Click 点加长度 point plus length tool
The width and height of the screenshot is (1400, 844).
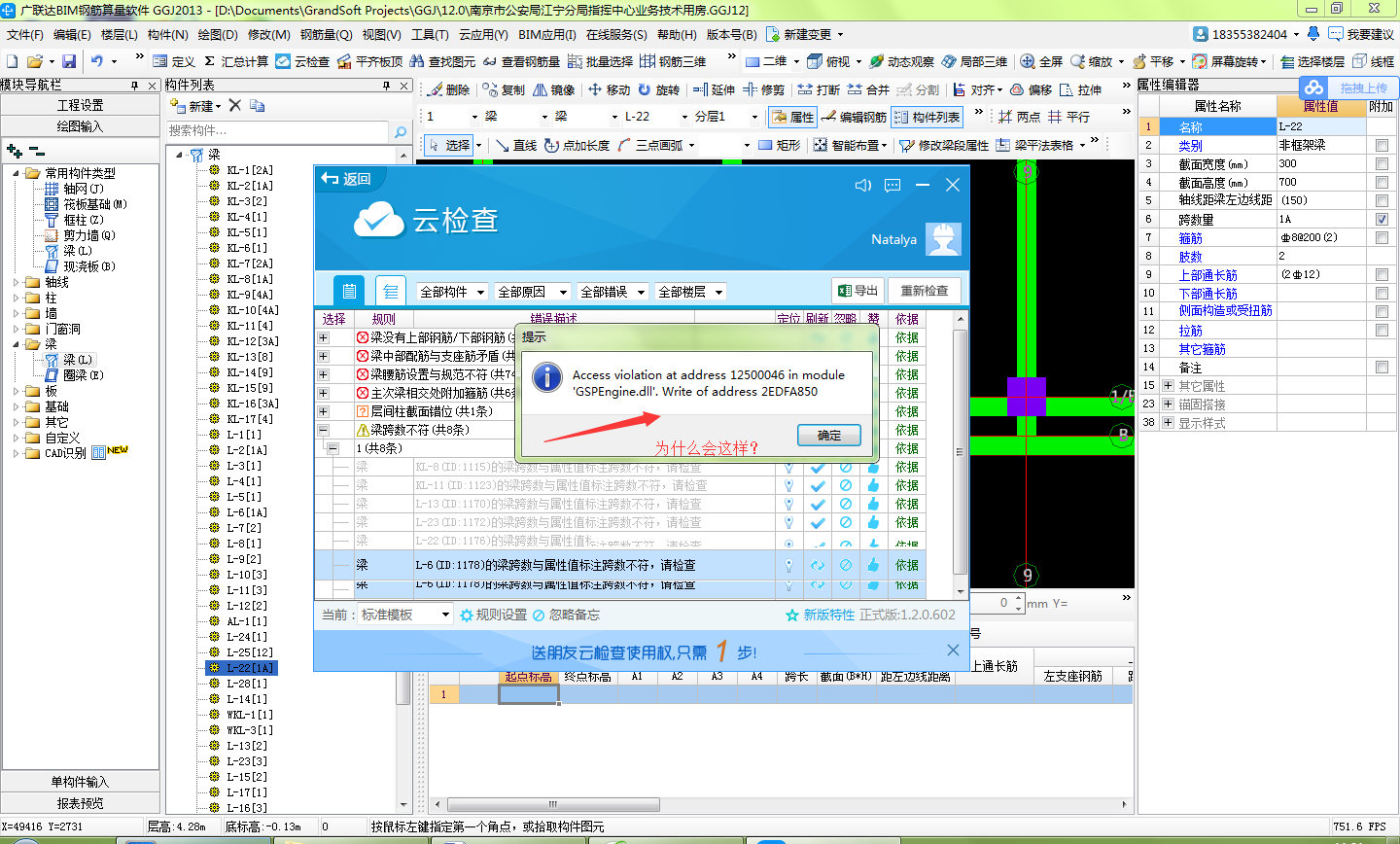click(577, 145)
